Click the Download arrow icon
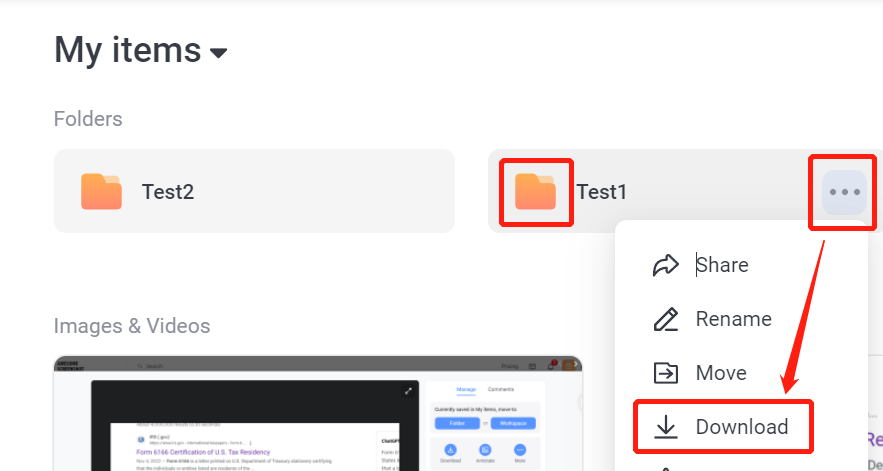The image size is (883, 471). coord(666,427)
